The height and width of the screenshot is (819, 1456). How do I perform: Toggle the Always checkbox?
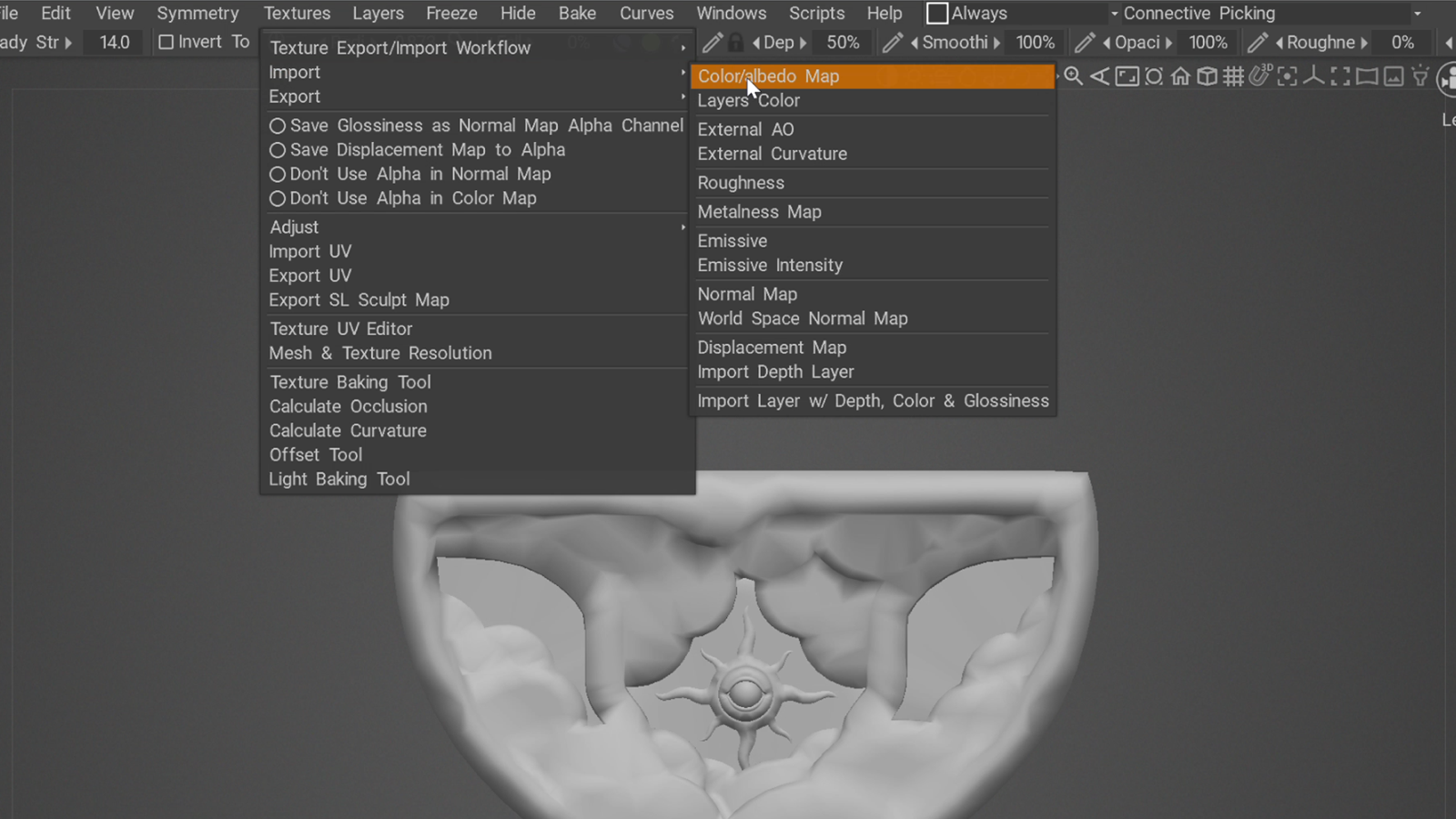(937, 14)
